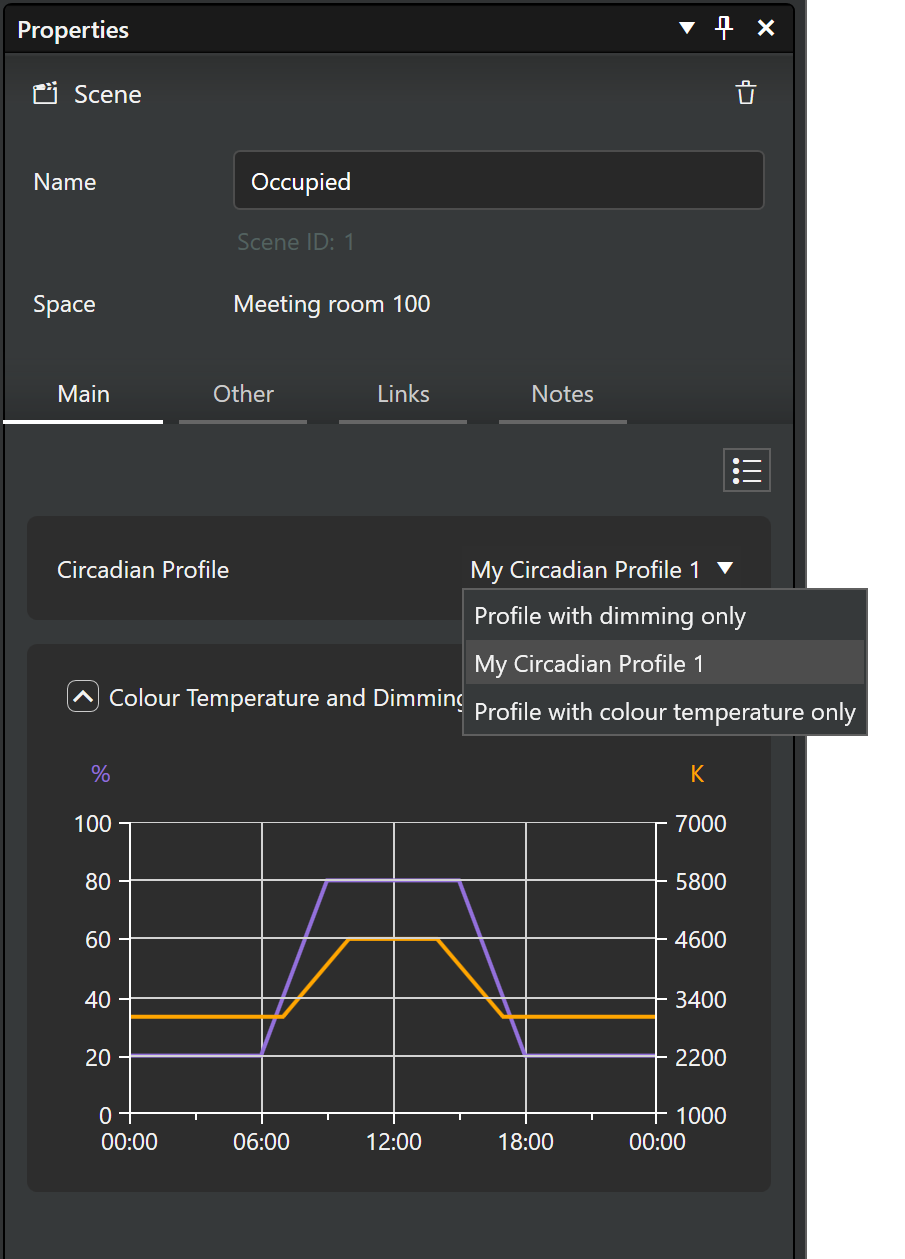Open the Other tab

243,394
